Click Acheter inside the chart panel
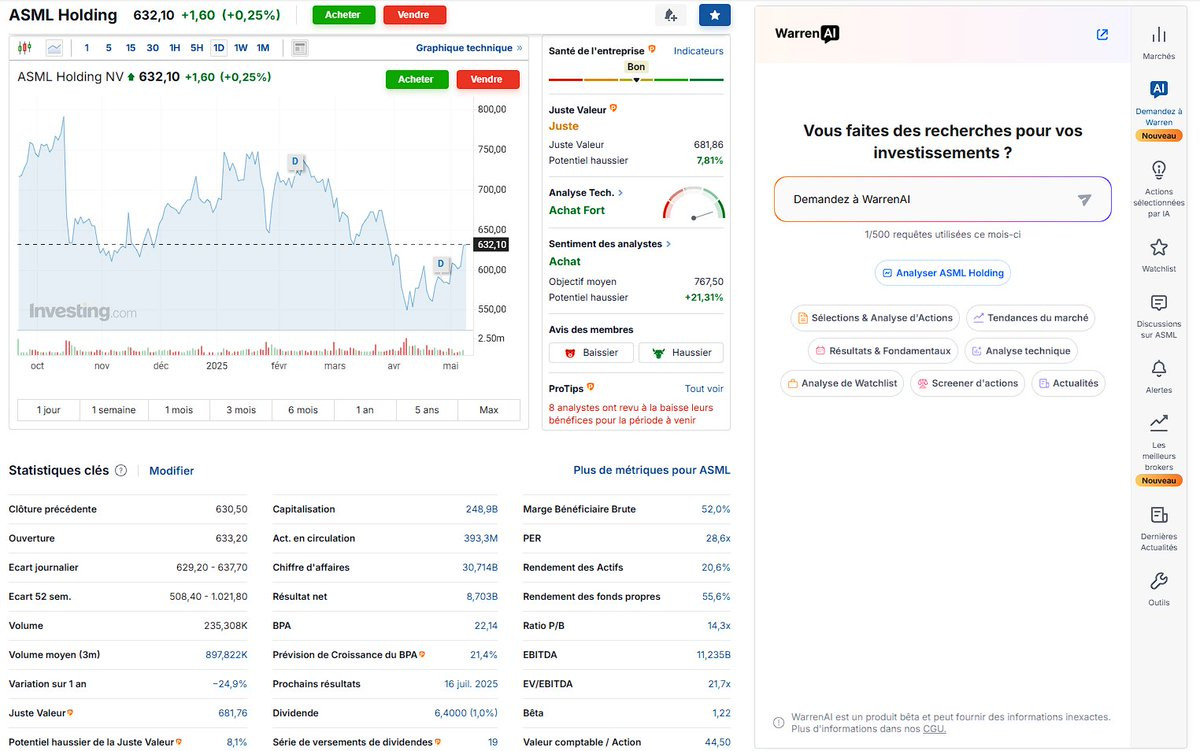 click(416, 79)
